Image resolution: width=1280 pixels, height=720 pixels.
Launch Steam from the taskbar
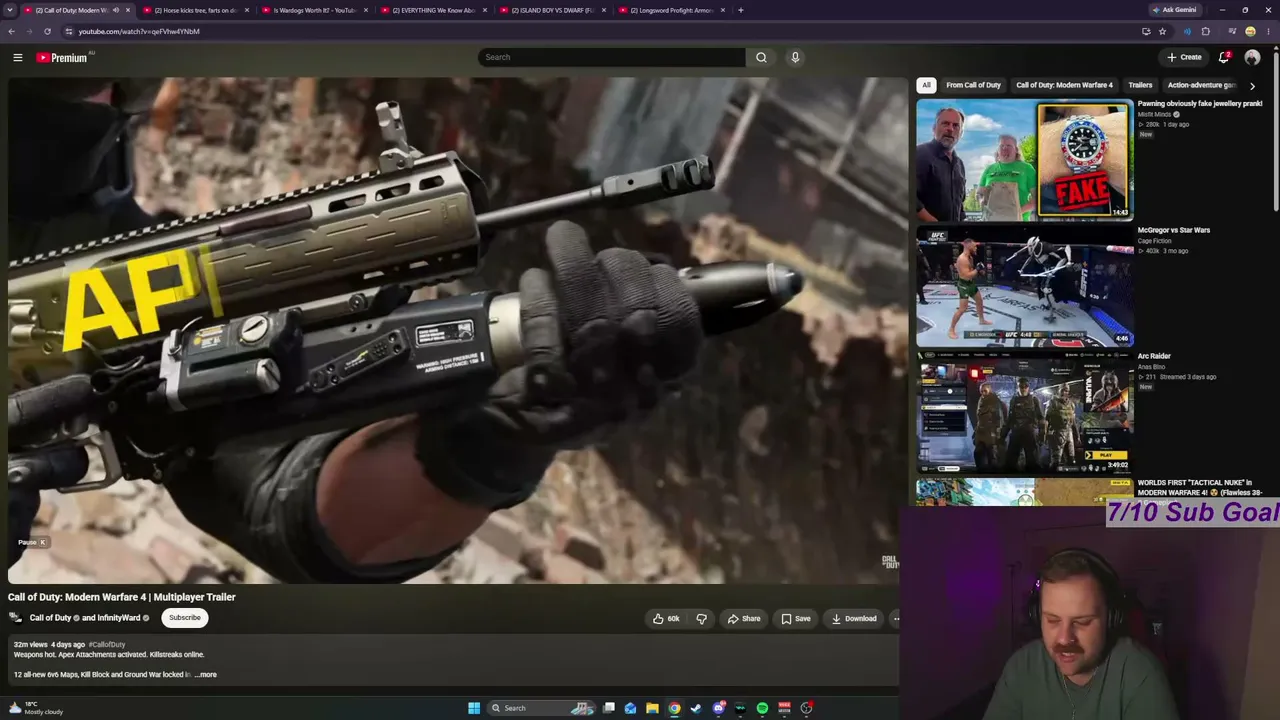pos(696,708)
